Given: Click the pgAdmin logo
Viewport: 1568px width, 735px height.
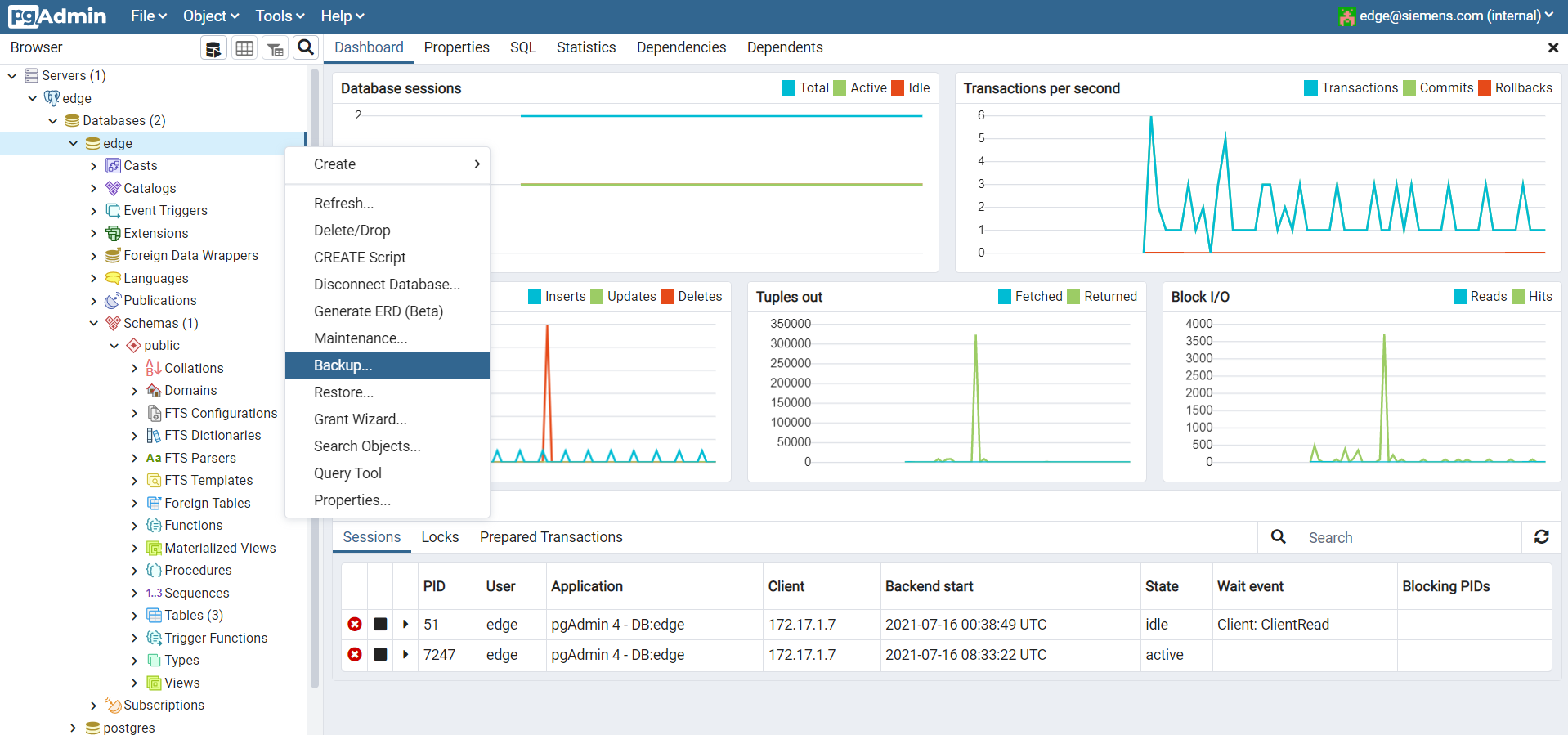Looking at the screenshot, I should tap(57, 16).
